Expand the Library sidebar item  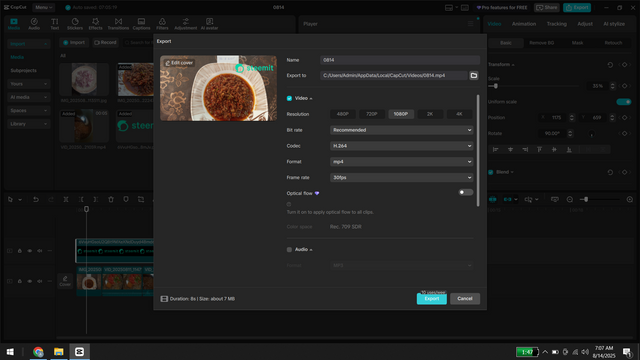click(28, 124)
